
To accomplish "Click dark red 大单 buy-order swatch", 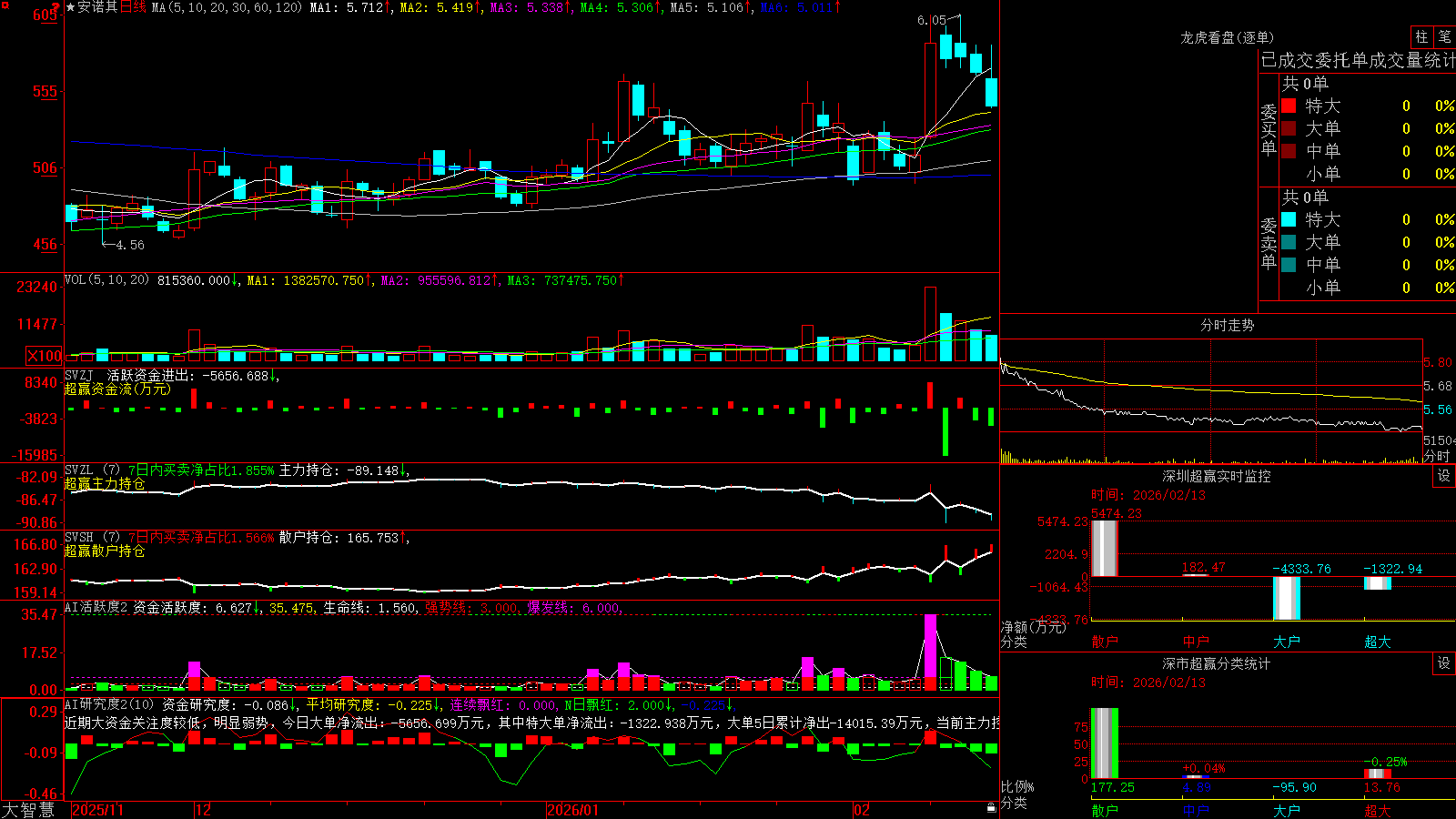I will pyautogui.click(x=1289, y=128).
